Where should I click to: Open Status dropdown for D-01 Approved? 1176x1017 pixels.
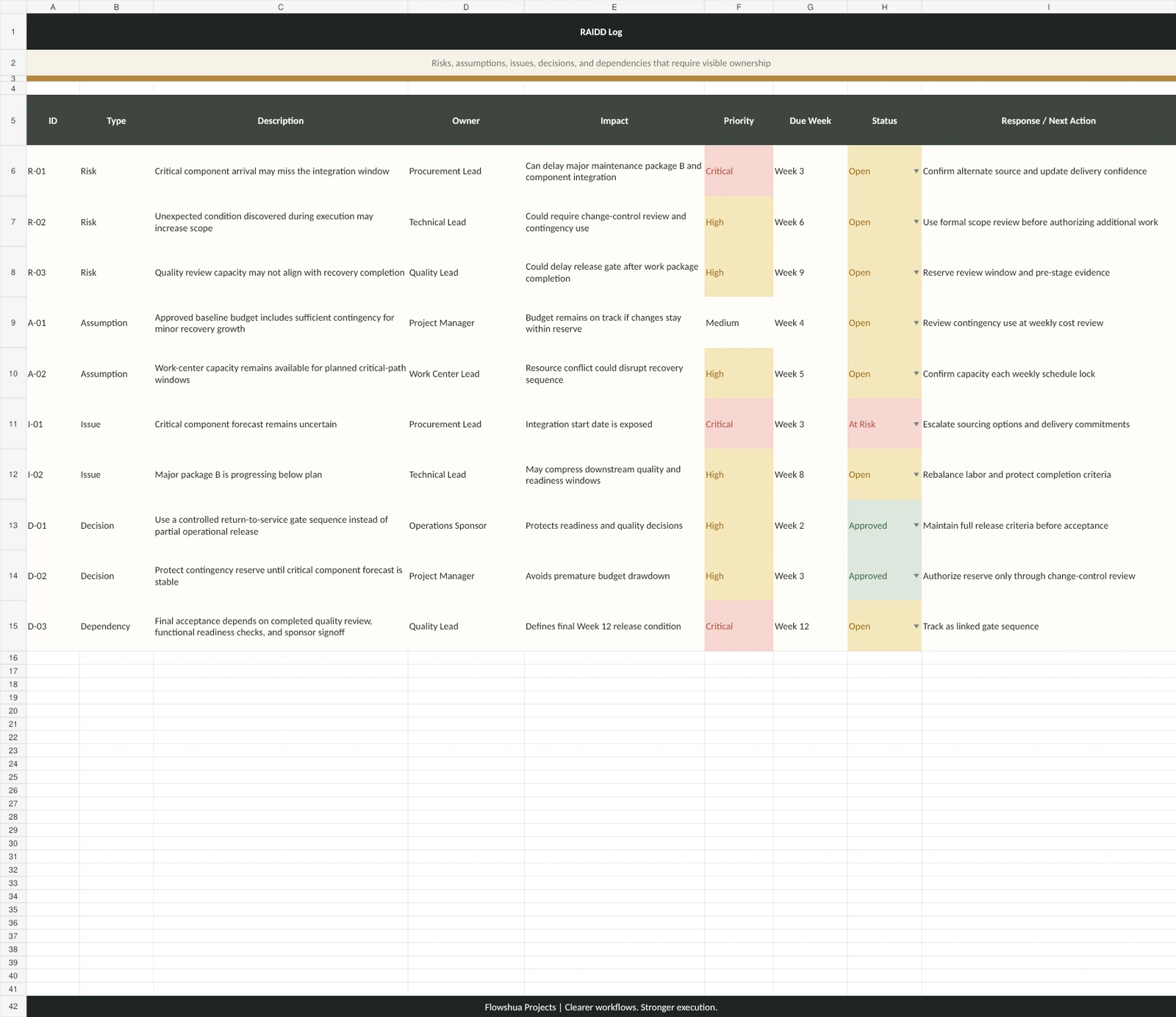(x=916, y=526)
